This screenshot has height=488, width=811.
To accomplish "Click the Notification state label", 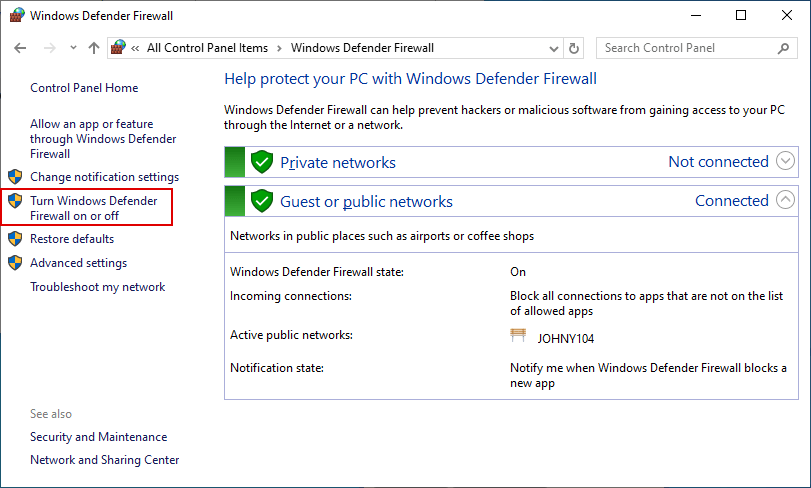I will (x=277, y=368).
